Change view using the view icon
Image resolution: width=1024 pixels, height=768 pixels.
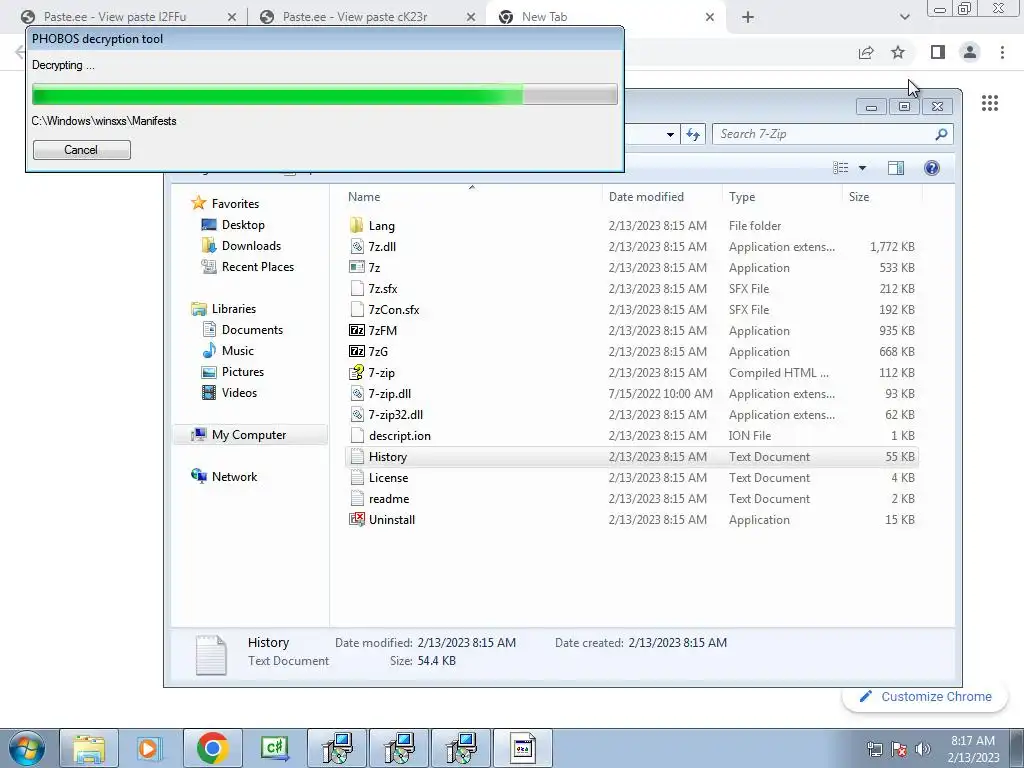[x=841, y=168]
